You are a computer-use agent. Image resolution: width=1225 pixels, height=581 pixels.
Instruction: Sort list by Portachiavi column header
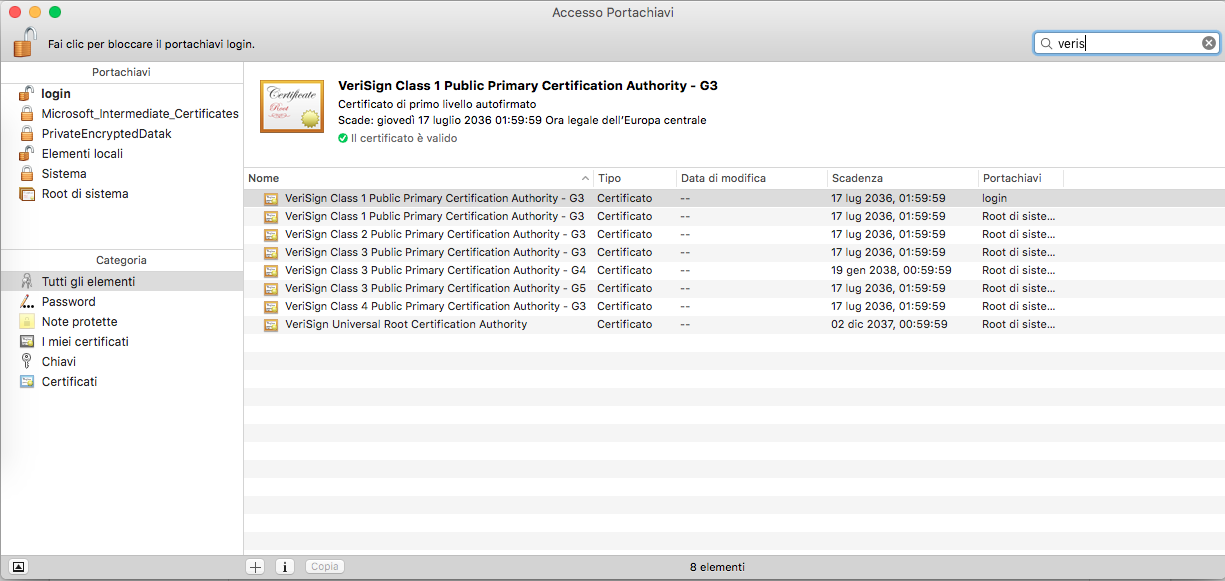[x=1021, y=178]
